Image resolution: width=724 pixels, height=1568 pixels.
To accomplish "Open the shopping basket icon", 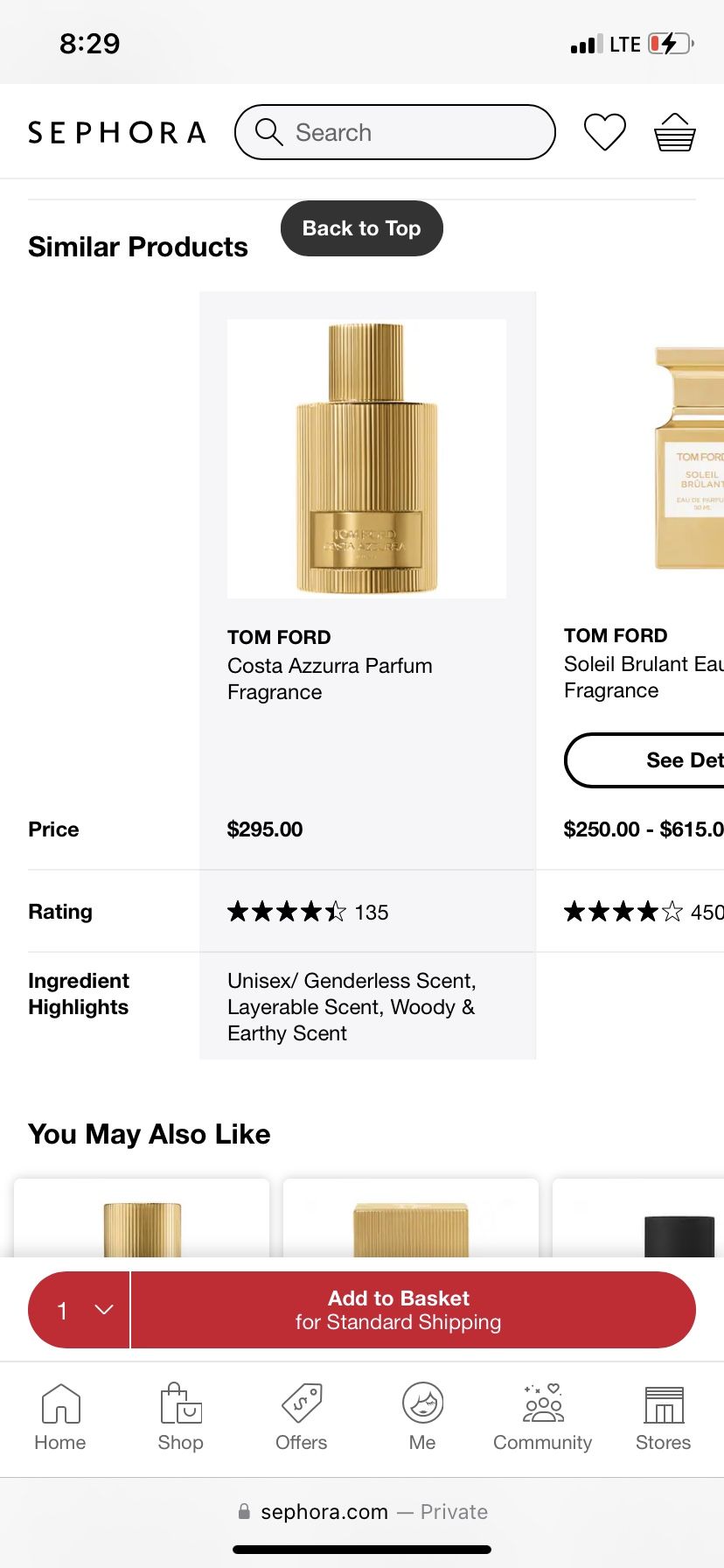I will coord(674,133).
